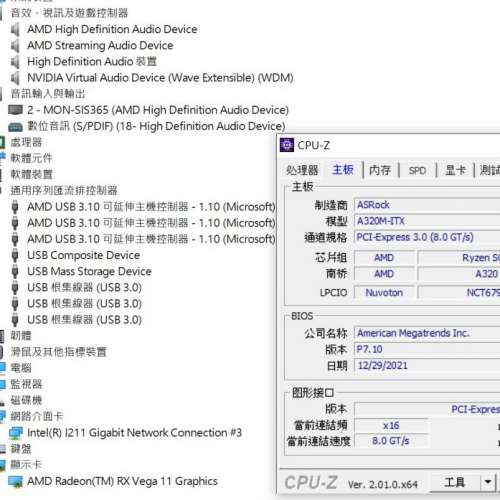Expand the 韌體 category

coord(21,336)
